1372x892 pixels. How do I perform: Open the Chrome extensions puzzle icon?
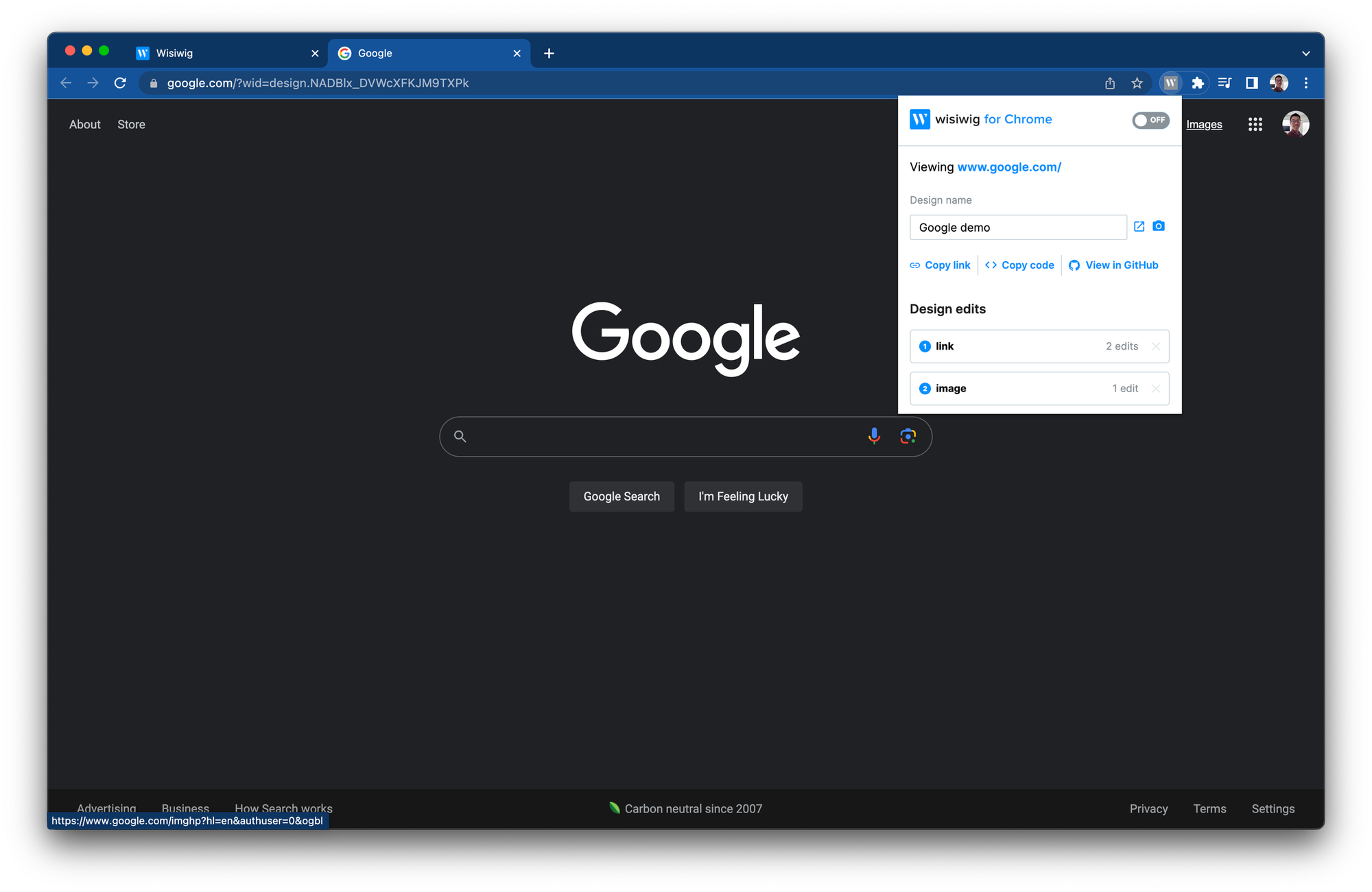[x=1198, y=83]
